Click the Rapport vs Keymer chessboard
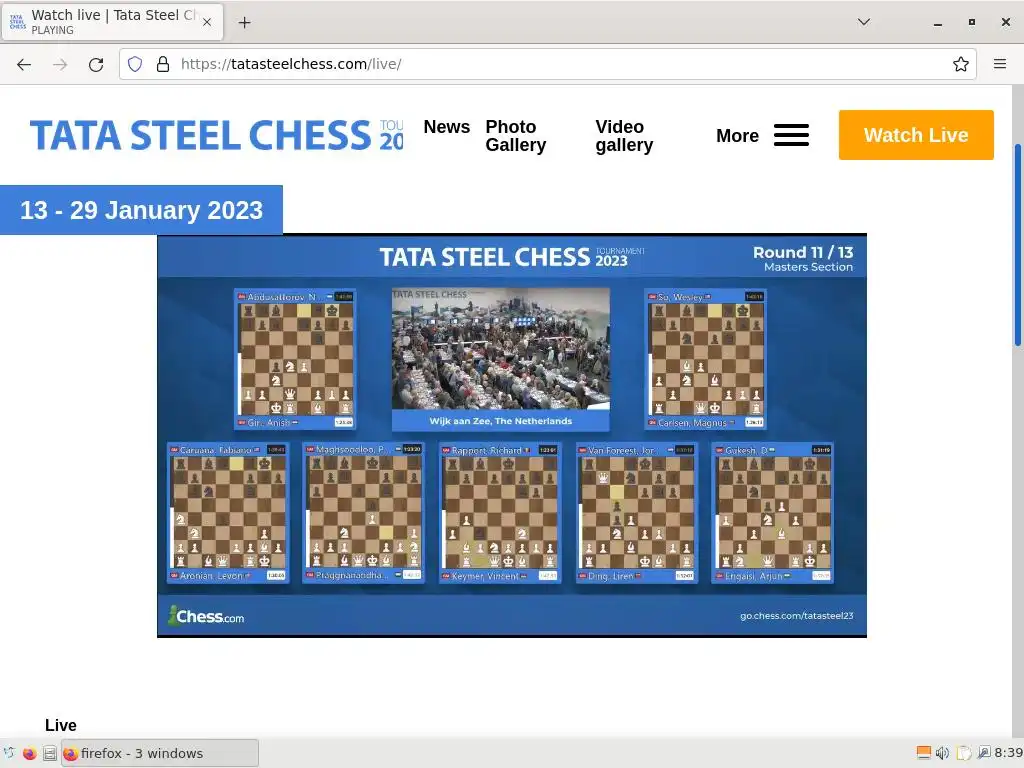Viewport: 1024px width, 768px height. (x=501, y=511)
